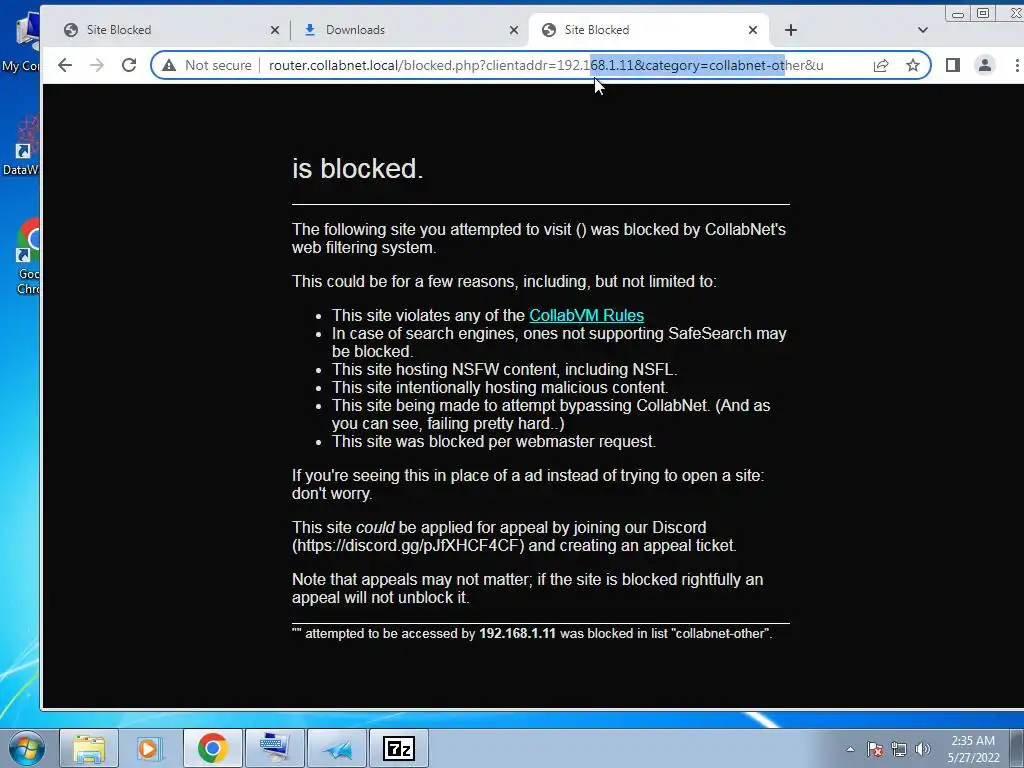This screenshot has height=768, width=1024.
Task: Open the volume speaker tray icon
Action: point(923,749)
